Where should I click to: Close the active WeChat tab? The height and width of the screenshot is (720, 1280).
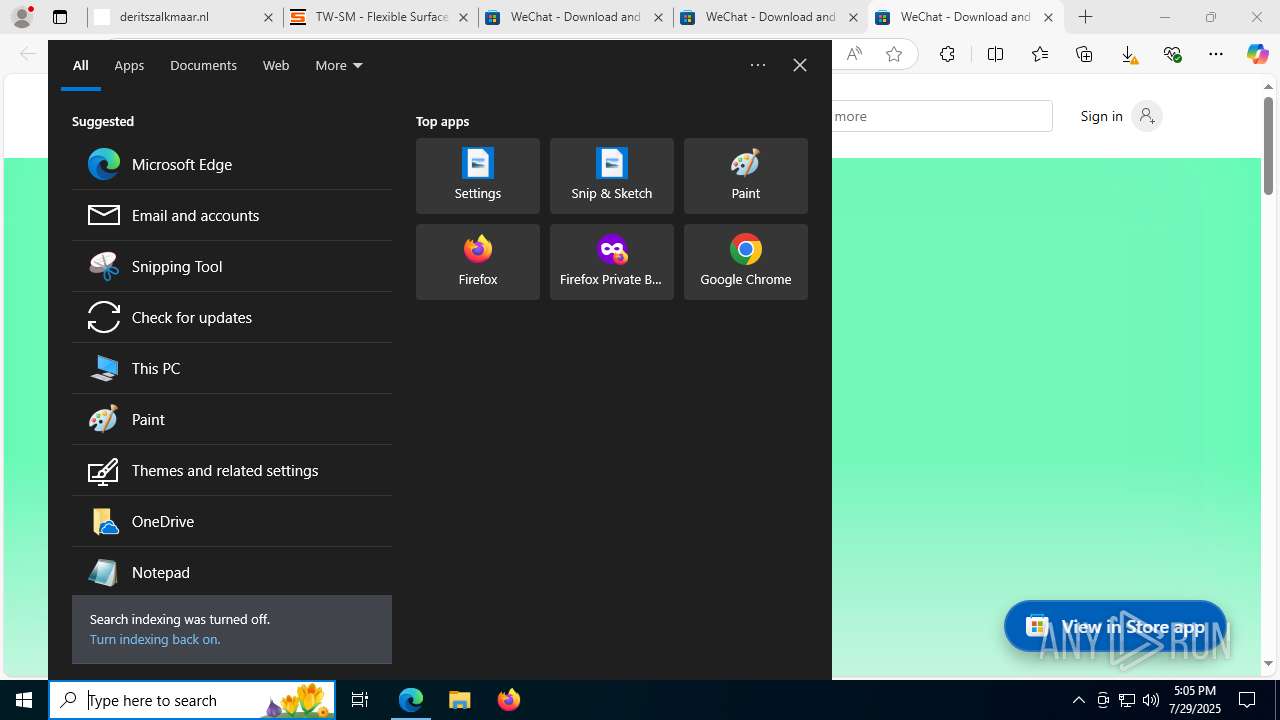click(1048, 17)
